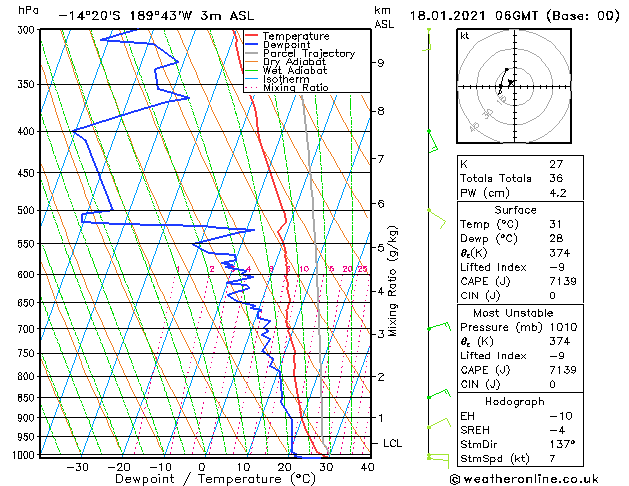Click the wind barb at 400 hPa level

click(433, 141)
